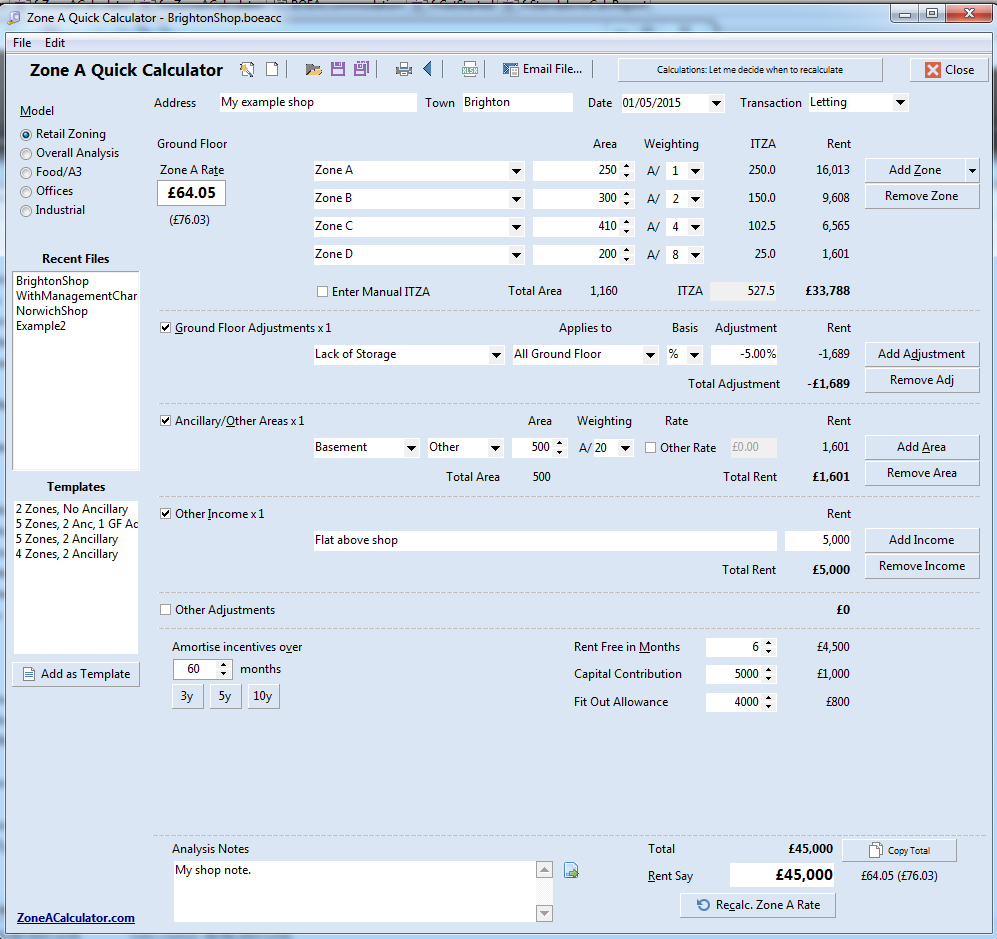Click in the Address input field
The height and width of the screenshot is (939, 997).
(x=318, y=102)
